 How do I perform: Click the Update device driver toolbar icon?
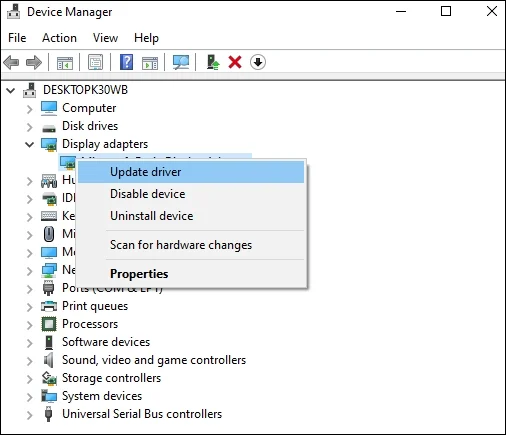[213, 62]
